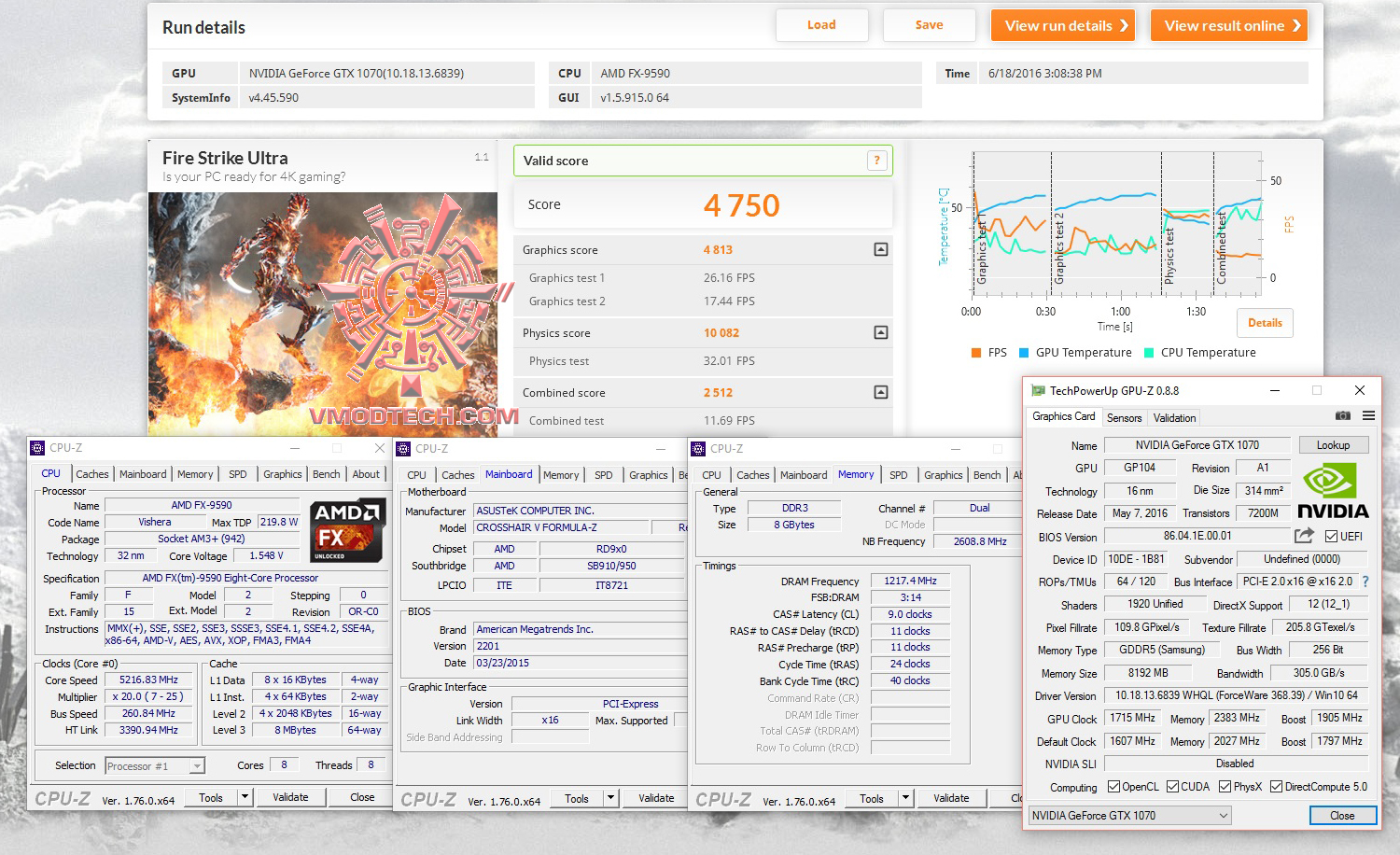Click Close in the leftmost CPU-Z window
This screenshot has height=855, width=1400.
coord(362,797)
